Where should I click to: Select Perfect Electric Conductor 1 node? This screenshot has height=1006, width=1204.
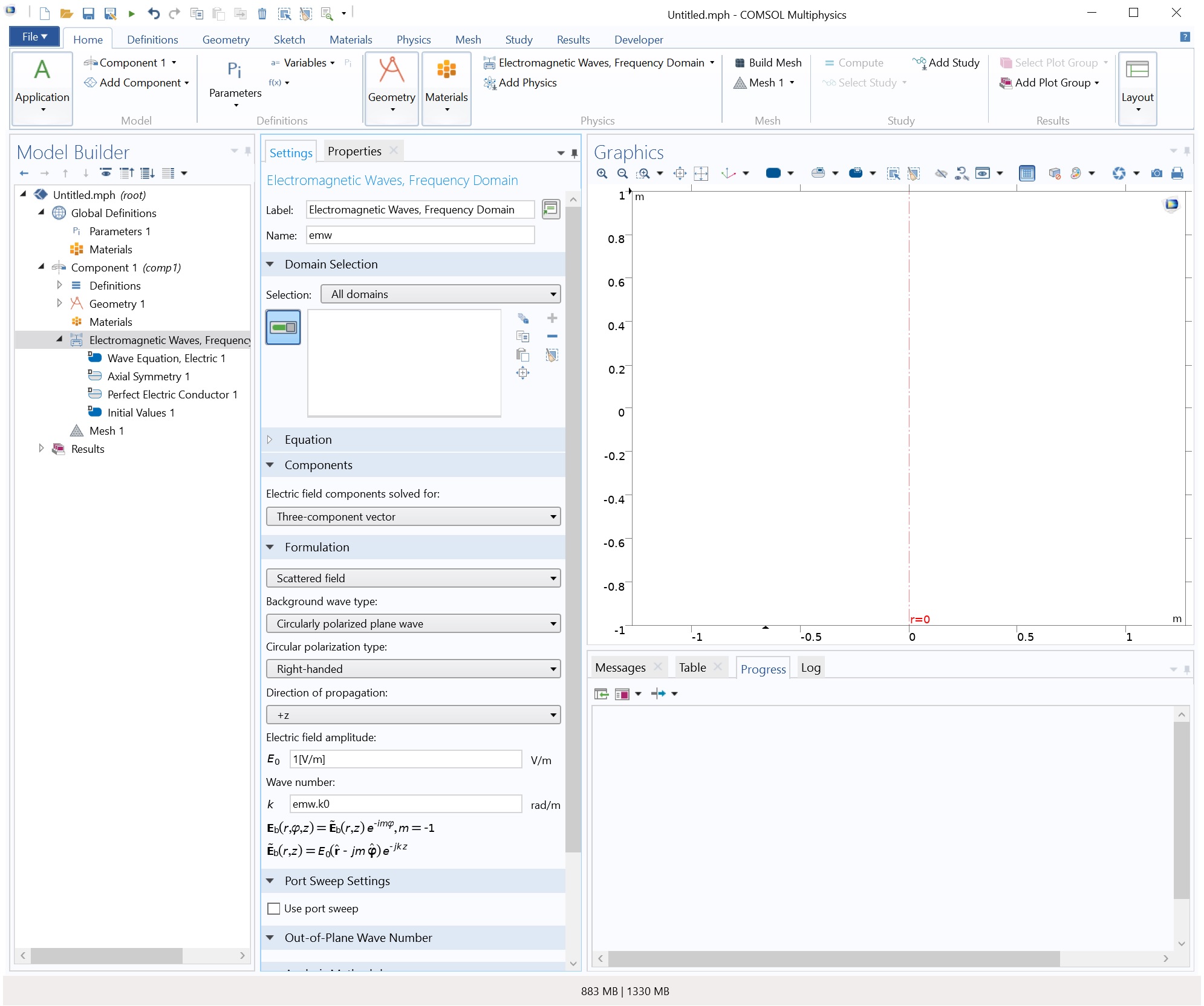pos(172,395)
